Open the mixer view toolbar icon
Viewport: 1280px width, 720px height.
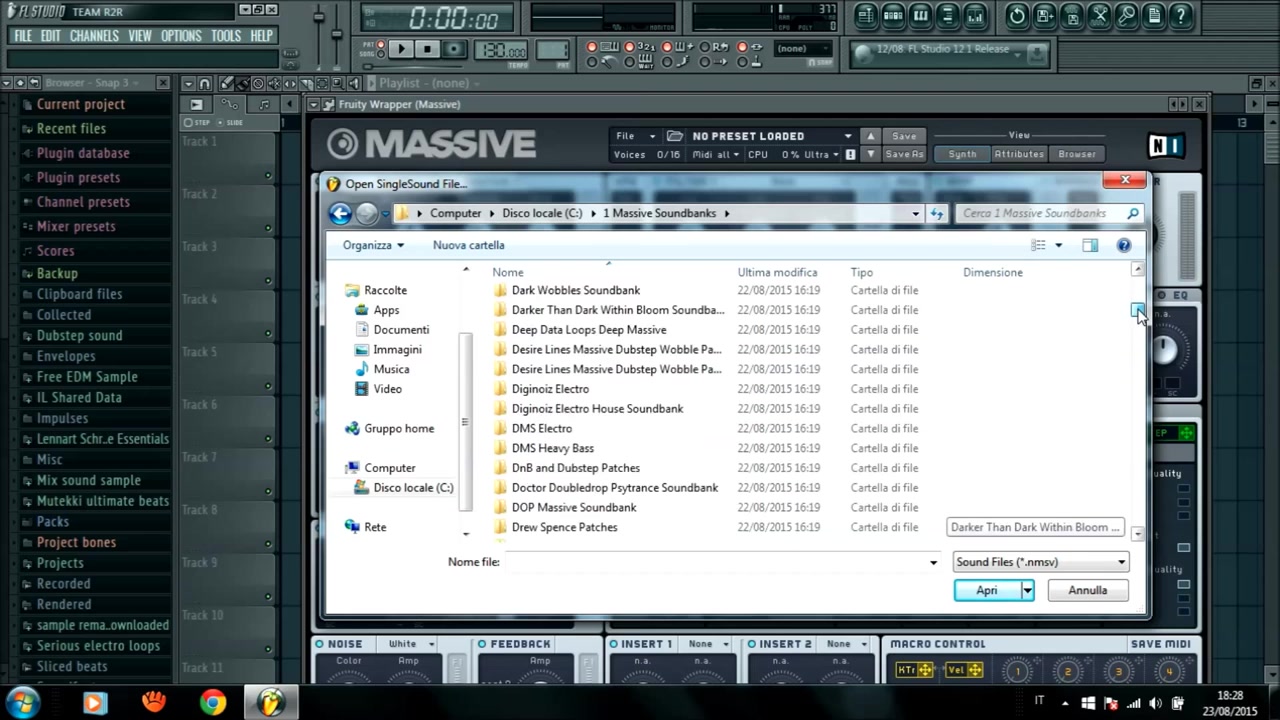click(974, 15)
